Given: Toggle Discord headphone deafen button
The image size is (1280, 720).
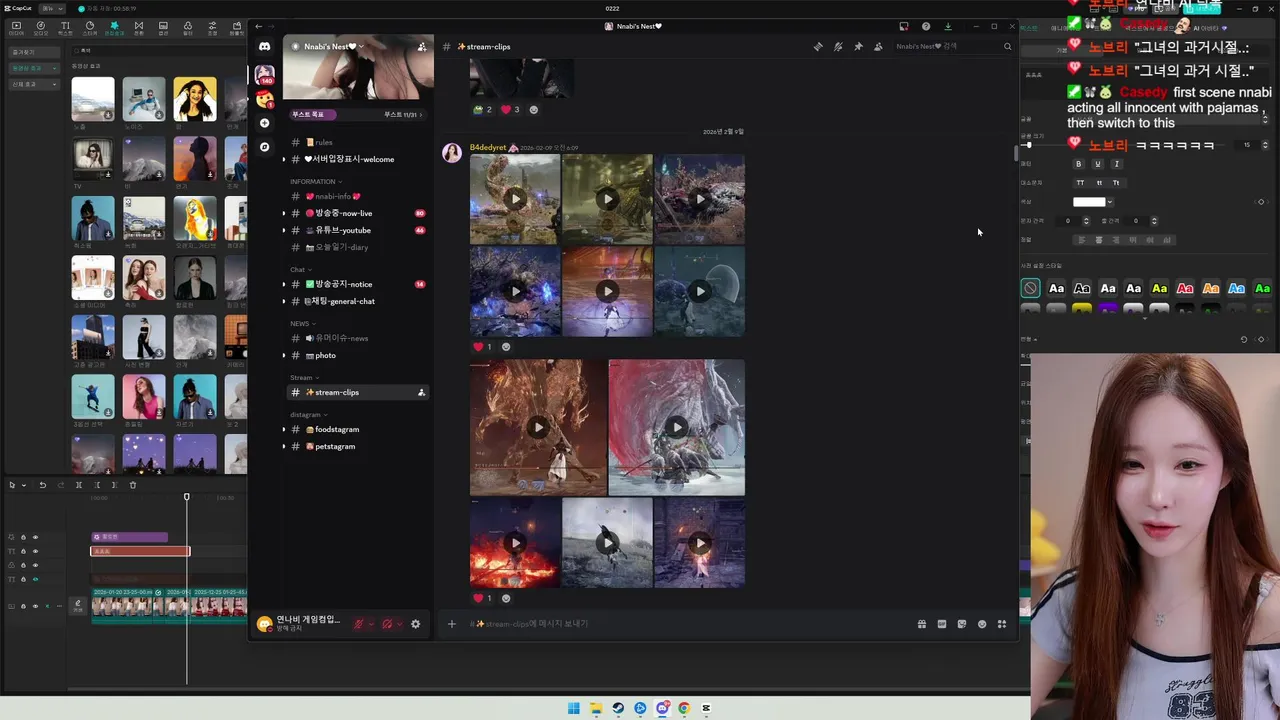Looking at the screenshot, I should (x=387, y=624).
